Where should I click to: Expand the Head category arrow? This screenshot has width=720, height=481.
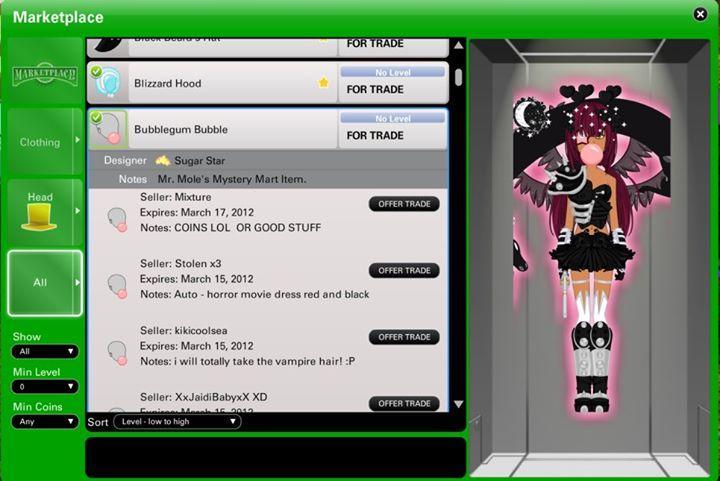tap(78, 211)
